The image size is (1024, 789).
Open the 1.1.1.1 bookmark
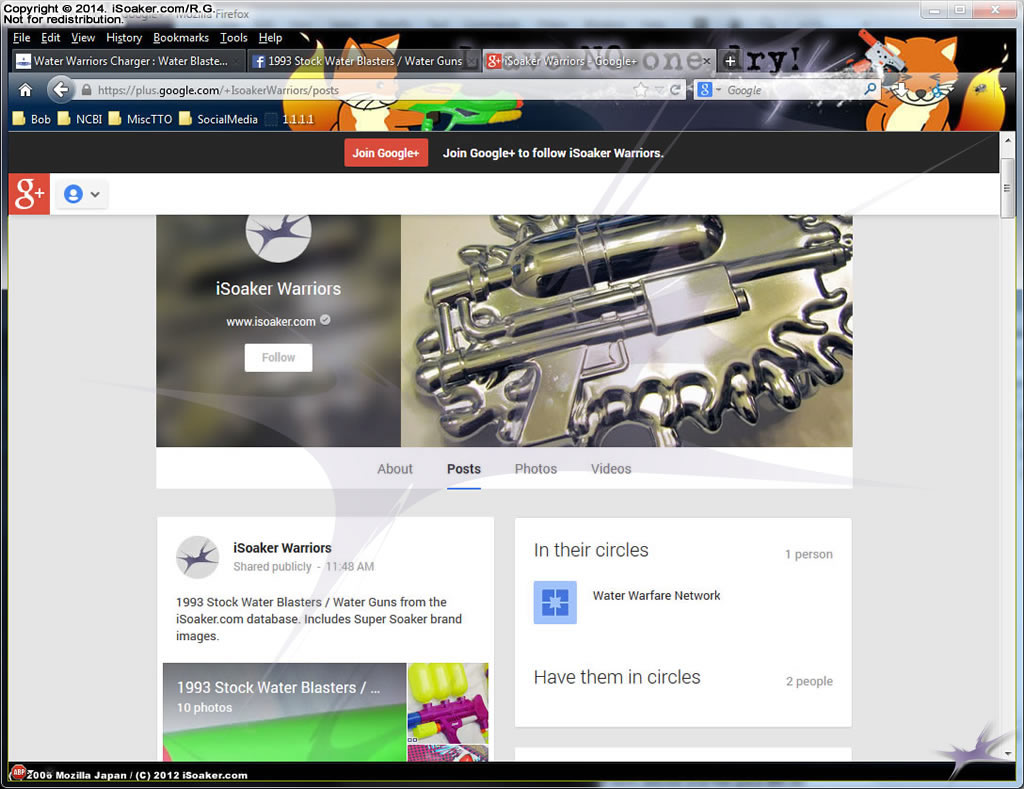[289, 119]
